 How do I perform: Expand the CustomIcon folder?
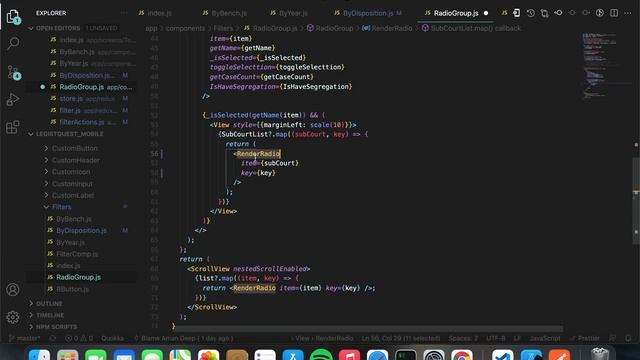tap(71, 172)
